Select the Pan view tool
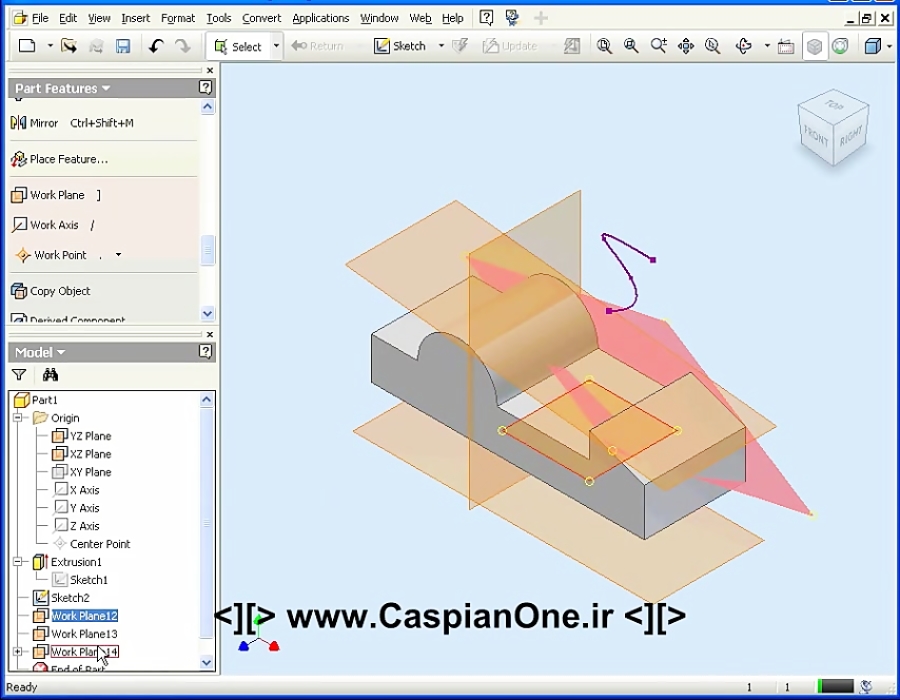 pos(687,45)
